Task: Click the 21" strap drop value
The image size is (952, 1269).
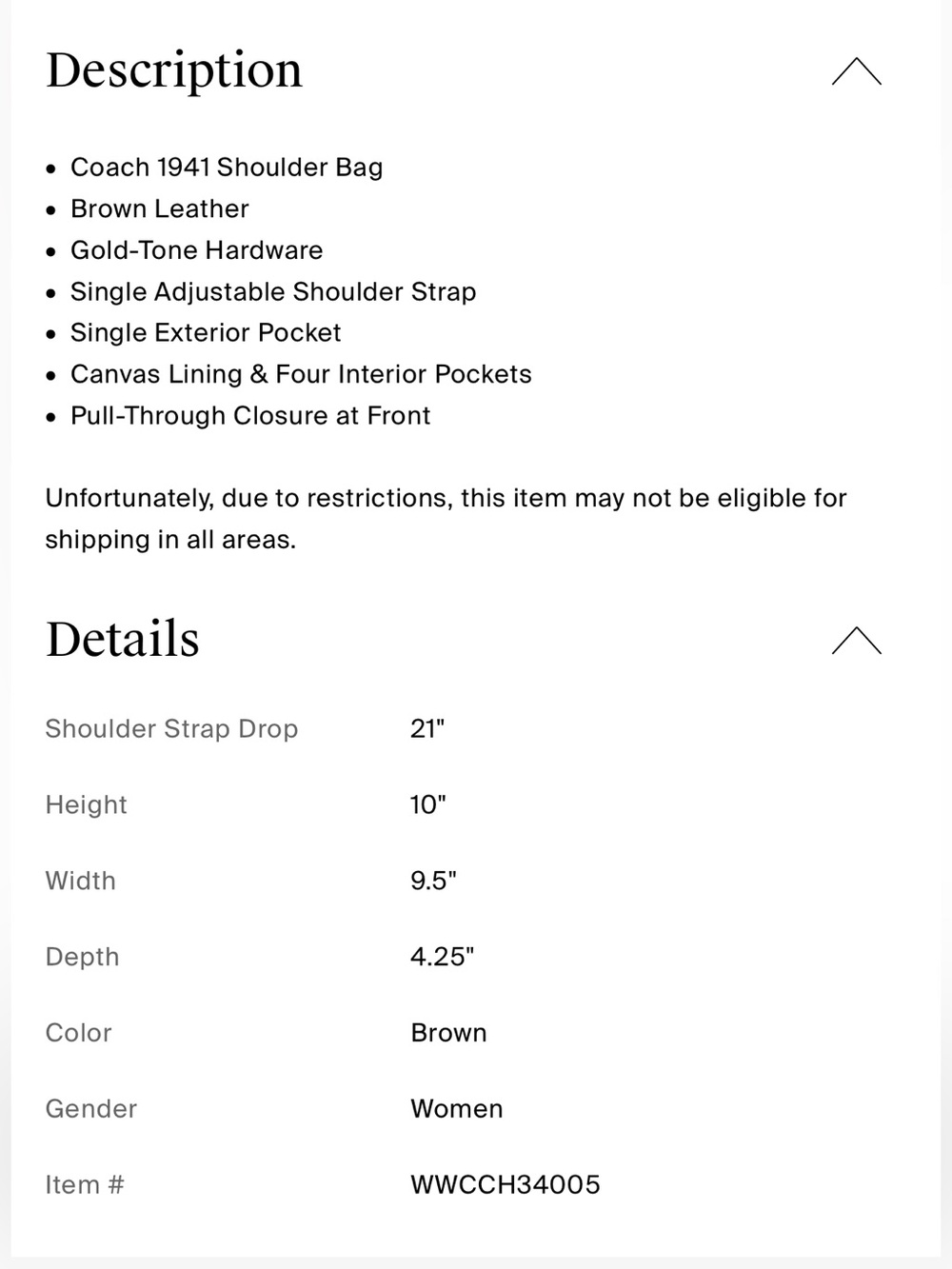Action: coord(427,728)
